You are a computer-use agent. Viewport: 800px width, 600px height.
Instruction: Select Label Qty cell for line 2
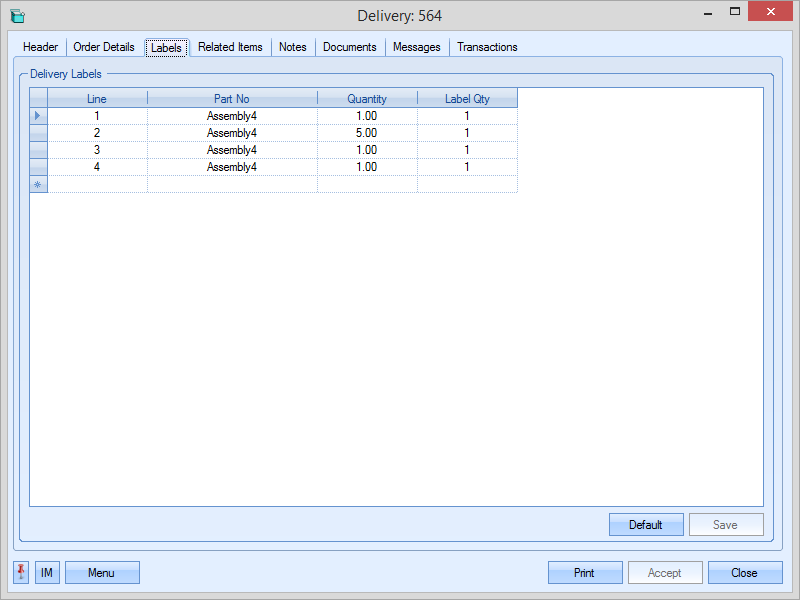pyautogui.click(x=467, y=133)
